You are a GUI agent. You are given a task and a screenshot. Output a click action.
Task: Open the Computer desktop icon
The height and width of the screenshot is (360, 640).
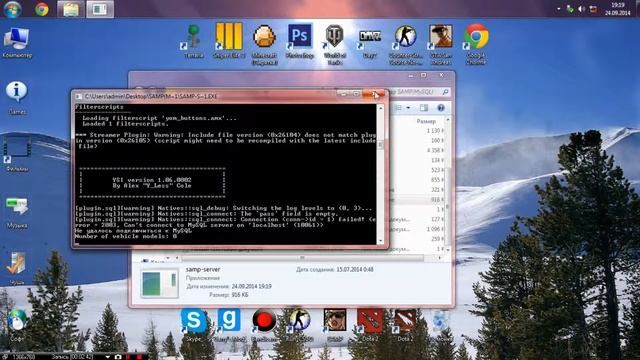tap(17, 43)
